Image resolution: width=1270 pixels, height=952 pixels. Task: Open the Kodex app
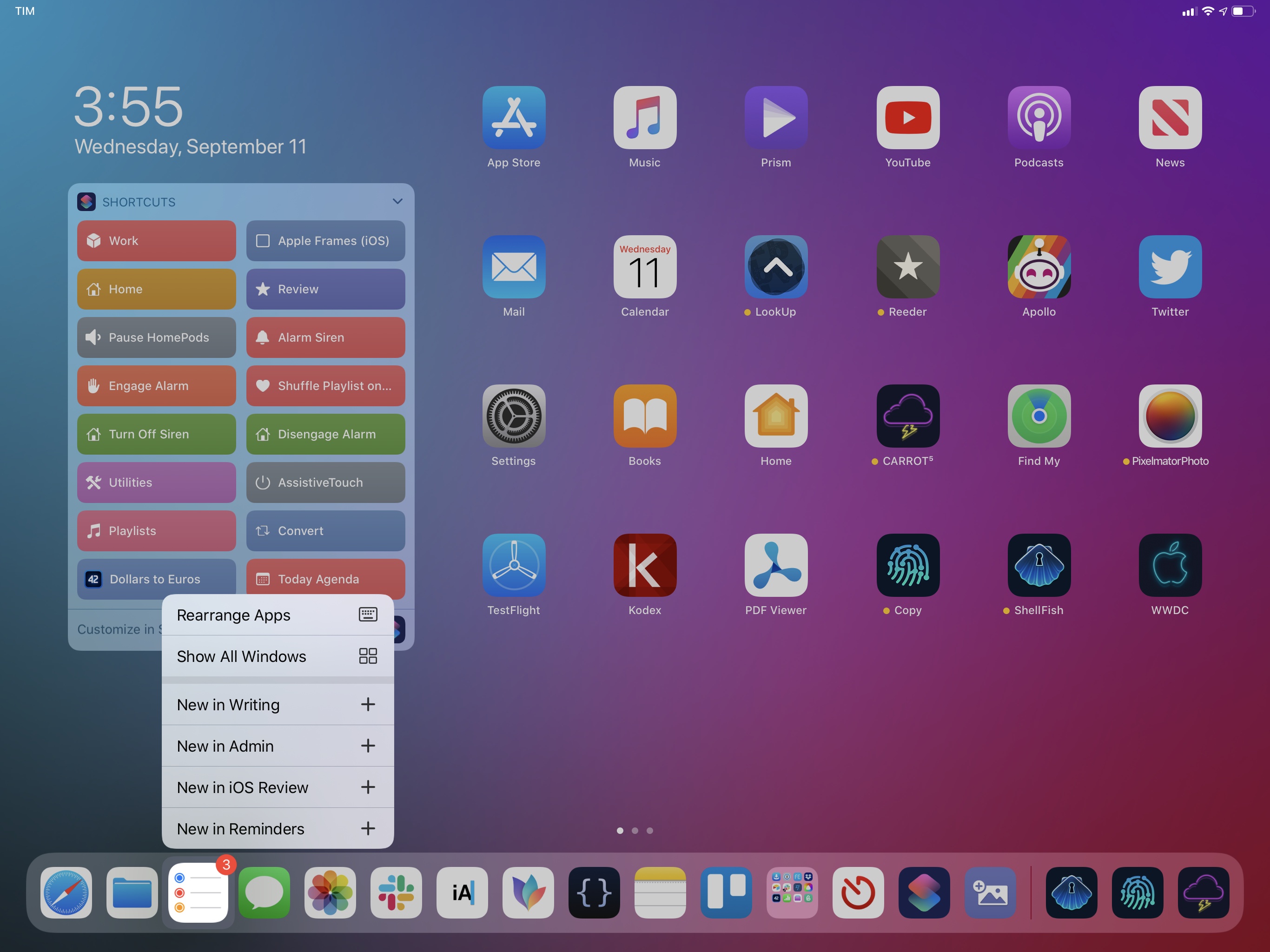pyautogui.click(x=645, y=566)
